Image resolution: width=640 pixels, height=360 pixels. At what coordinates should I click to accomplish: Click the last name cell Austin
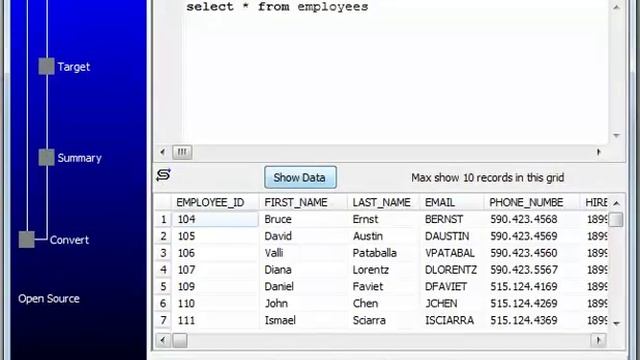tap(383, 236)
